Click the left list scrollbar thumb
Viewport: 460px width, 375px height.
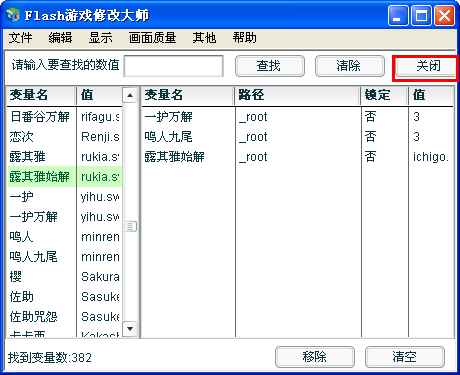(130, 227)
